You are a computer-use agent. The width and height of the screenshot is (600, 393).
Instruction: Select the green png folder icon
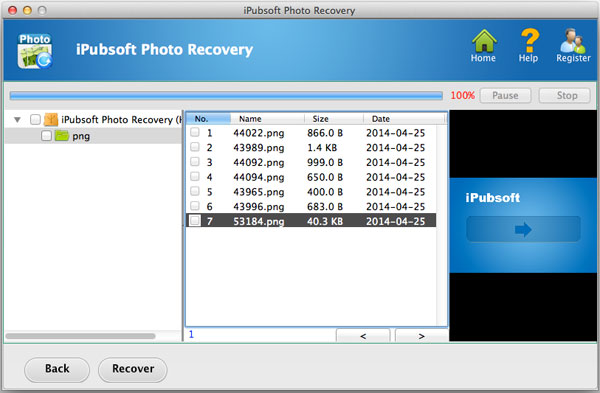pyautogui.click(x=62, y=135)
